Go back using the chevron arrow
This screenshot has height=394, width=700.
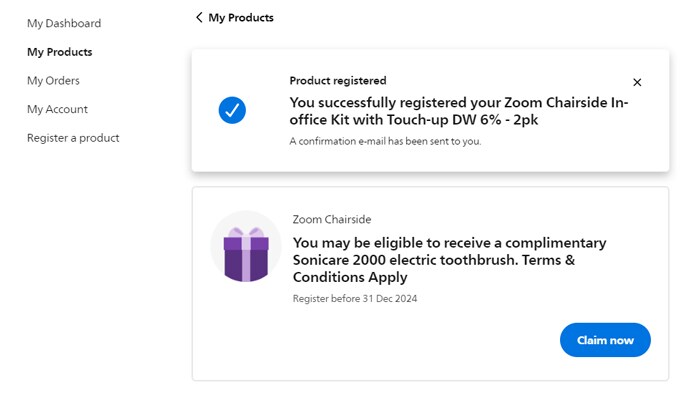[199, 17]
